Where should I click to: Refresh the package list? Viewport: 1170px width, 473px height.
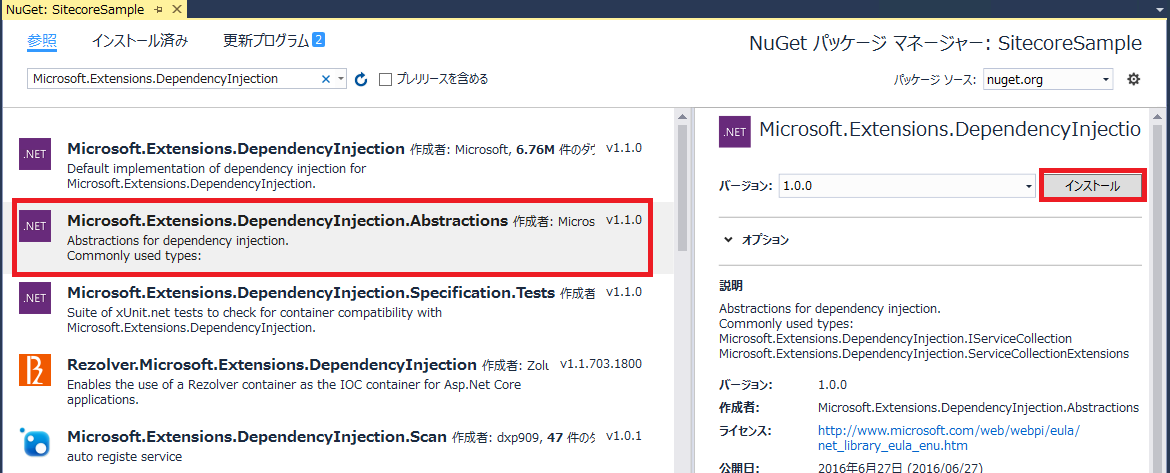tap(362, 79)
